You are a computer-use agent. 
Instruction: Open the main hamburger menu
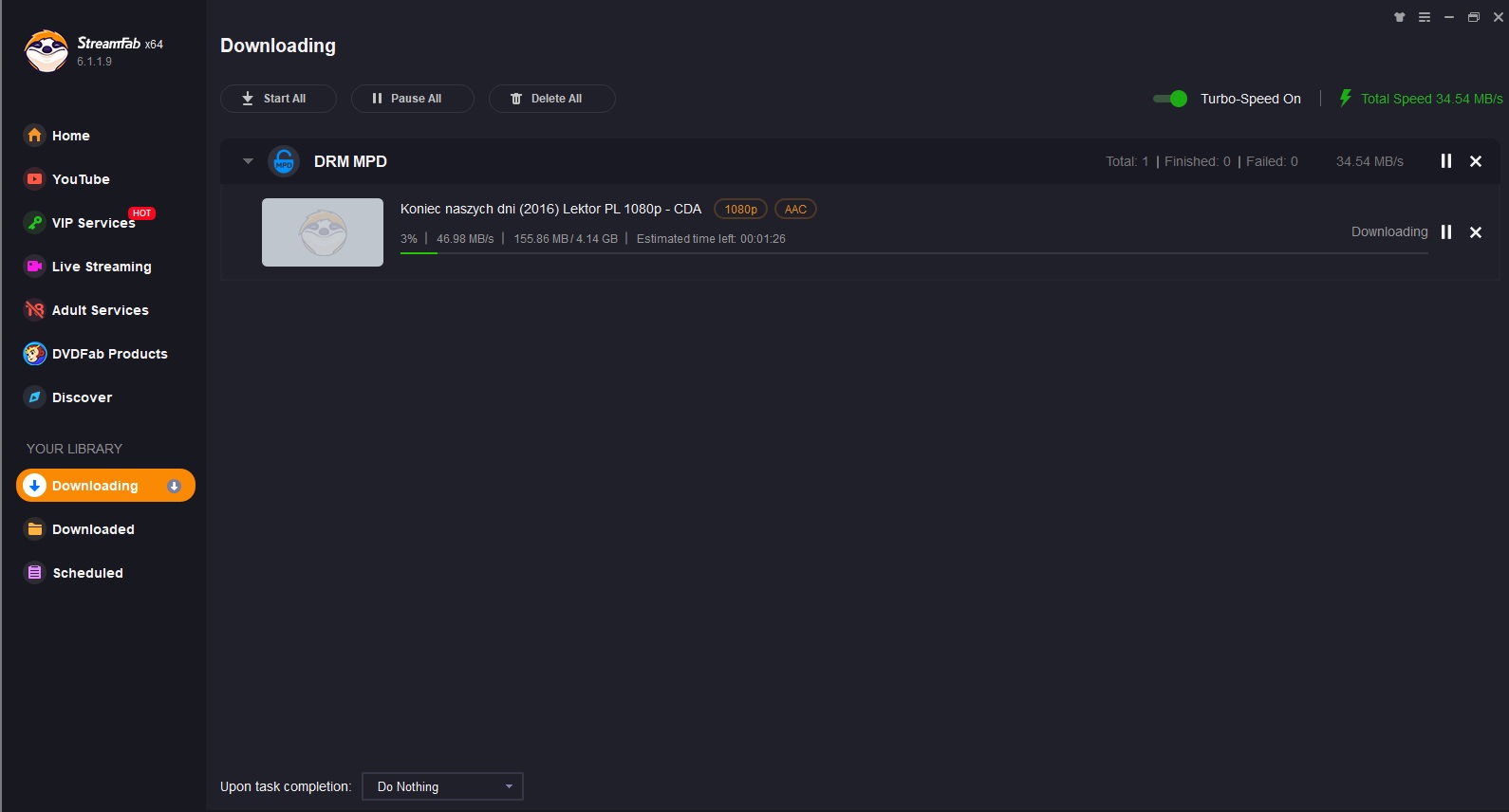(1425, 17)
